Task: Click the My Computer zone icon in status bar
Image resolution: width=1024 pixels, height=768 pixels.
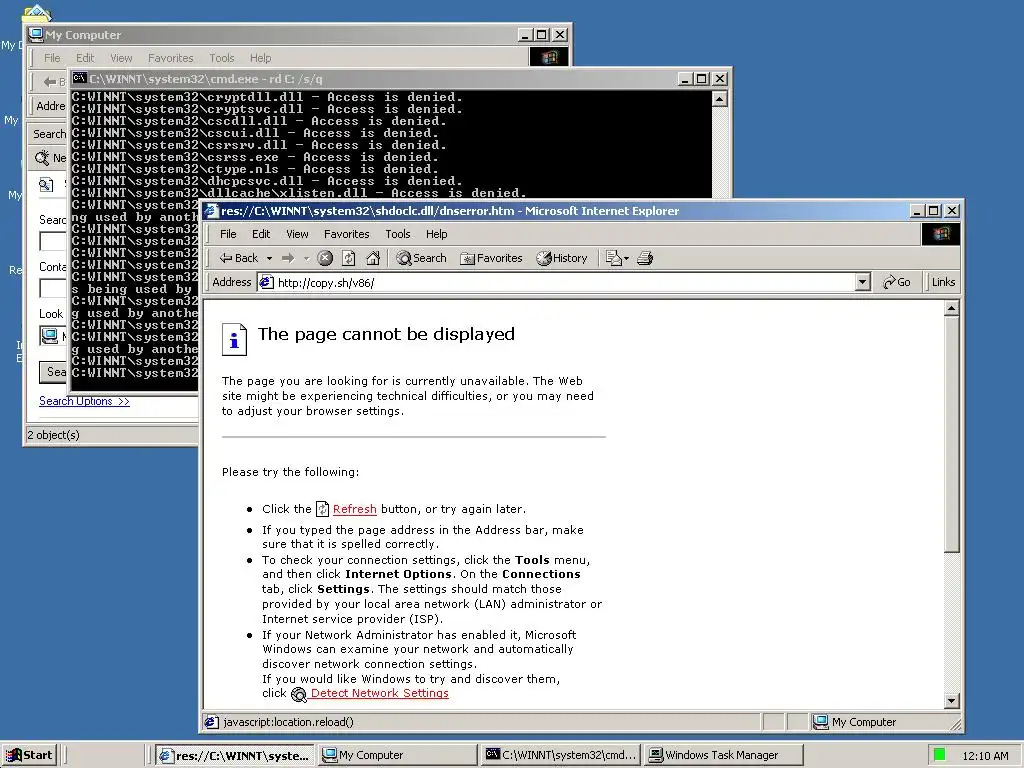Action: [820, 722]
